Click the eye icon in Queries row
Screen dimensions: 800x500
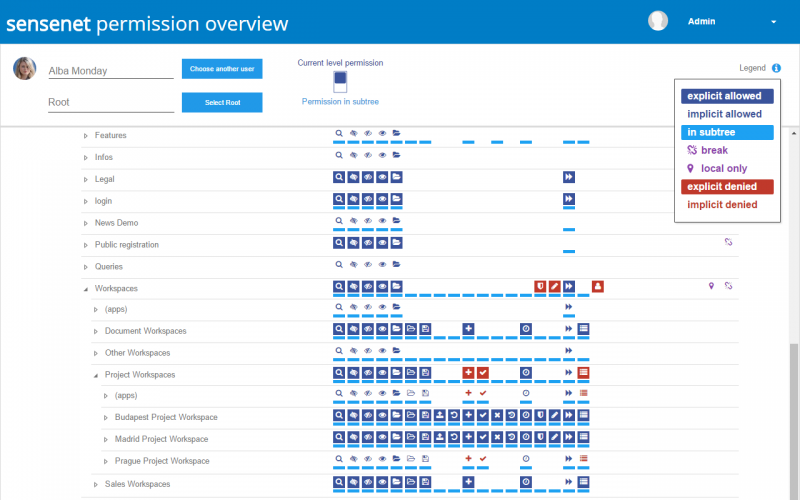(382, 265)
